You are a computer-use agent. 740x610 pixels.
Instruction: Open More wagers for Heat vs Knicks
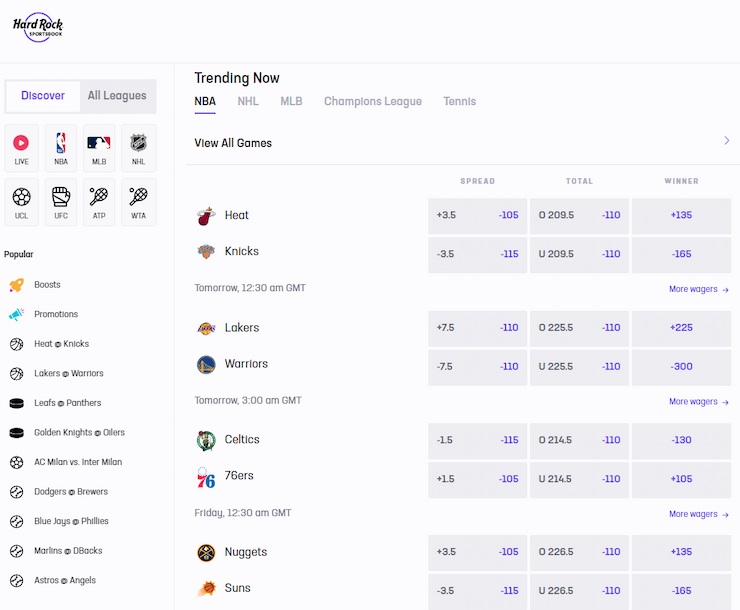pos(699,289)
